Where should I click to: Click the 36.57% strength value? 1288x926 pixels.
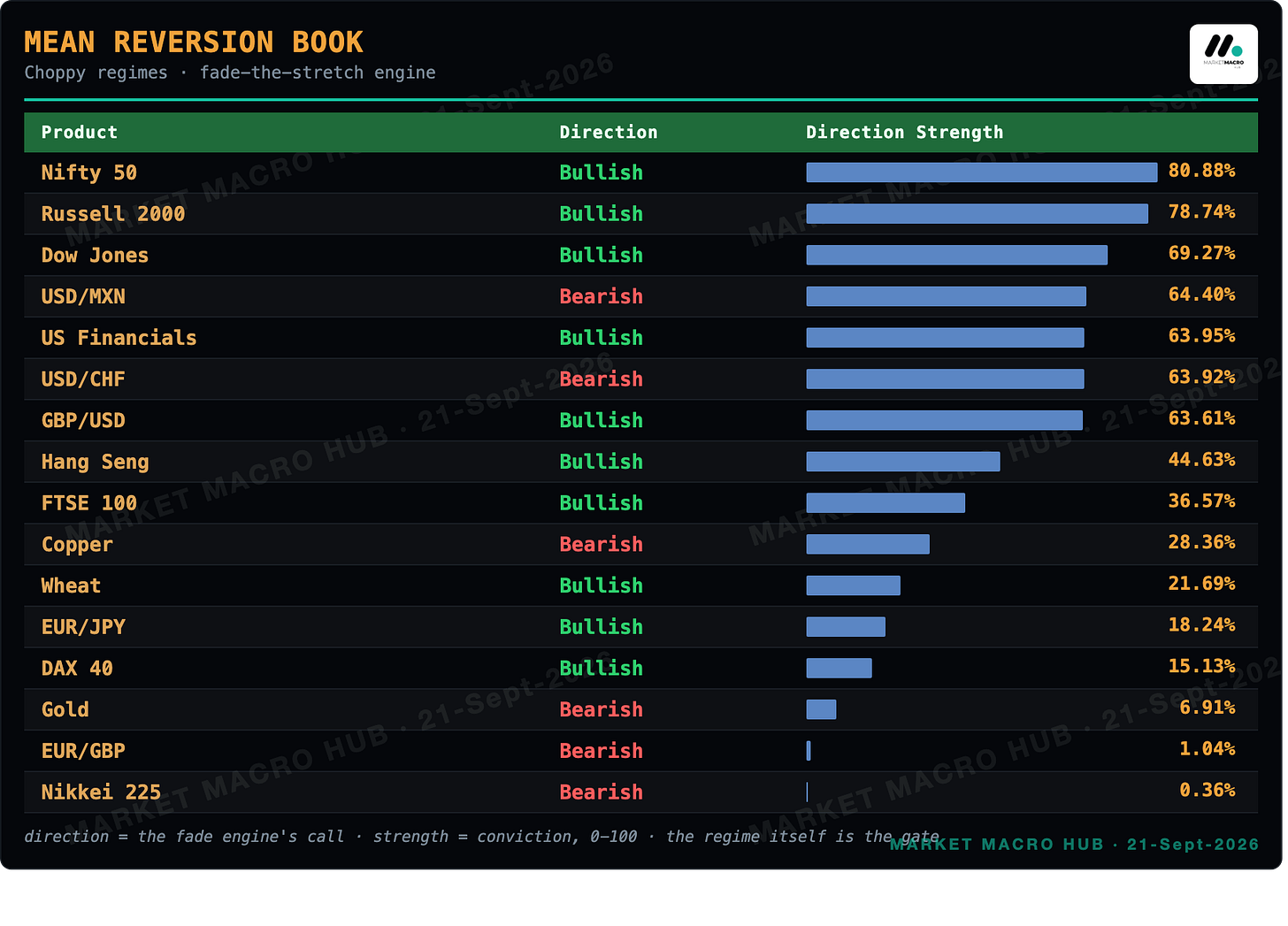click(x=1201, y=501)
